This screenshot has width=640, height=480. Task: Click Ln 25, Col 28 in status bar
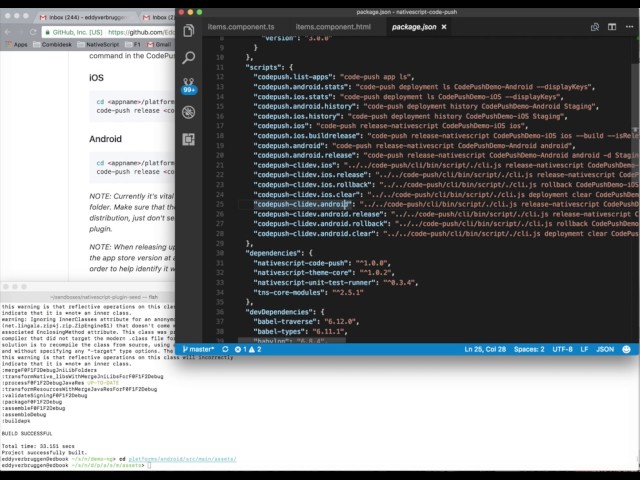pyautogui.click(x=485, y=349)
